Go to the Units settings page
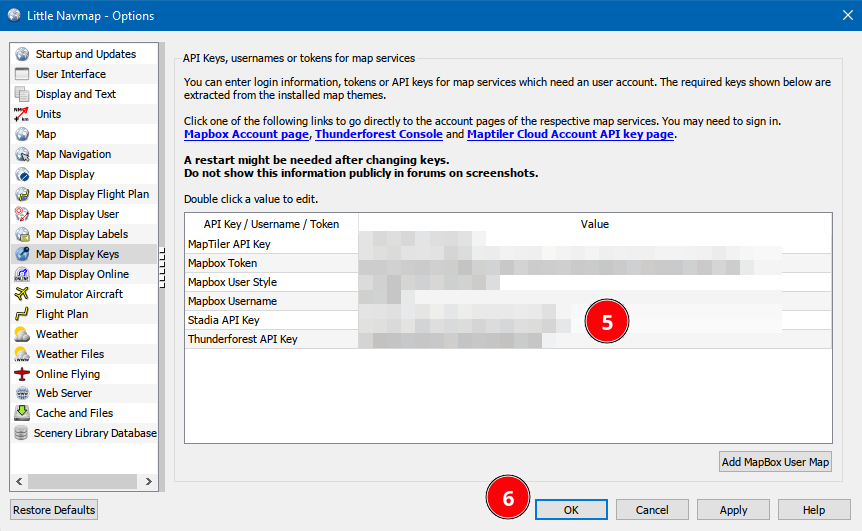This screenshot has width=862, height=531. [48, 114]
